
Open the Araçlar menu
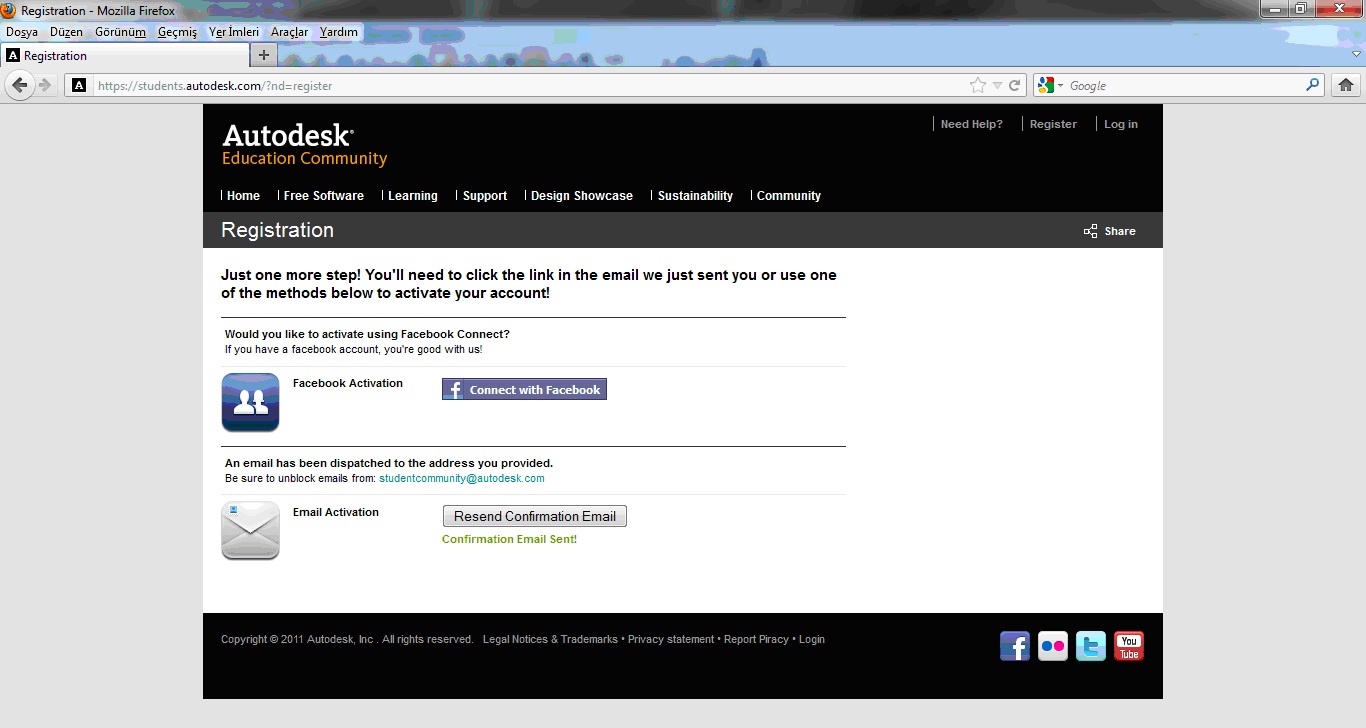(289, 32)
